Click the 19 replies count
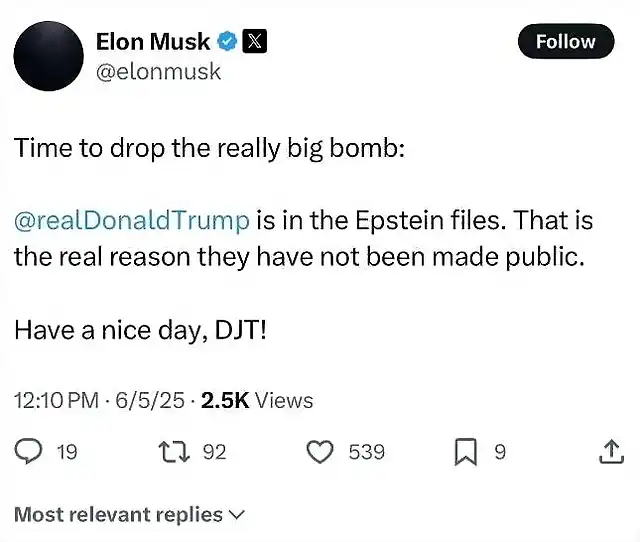 tap(67, 452)
